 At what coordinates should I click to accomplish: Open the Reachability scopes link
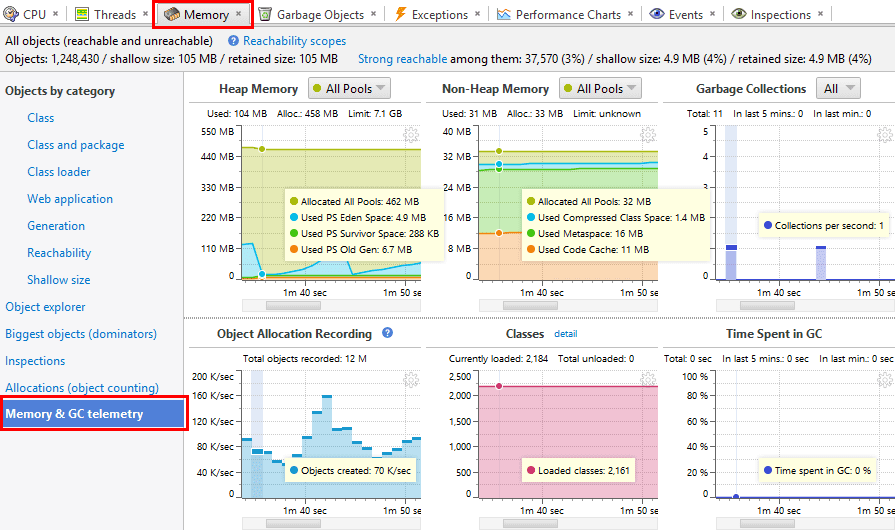(x=295, y=41)
